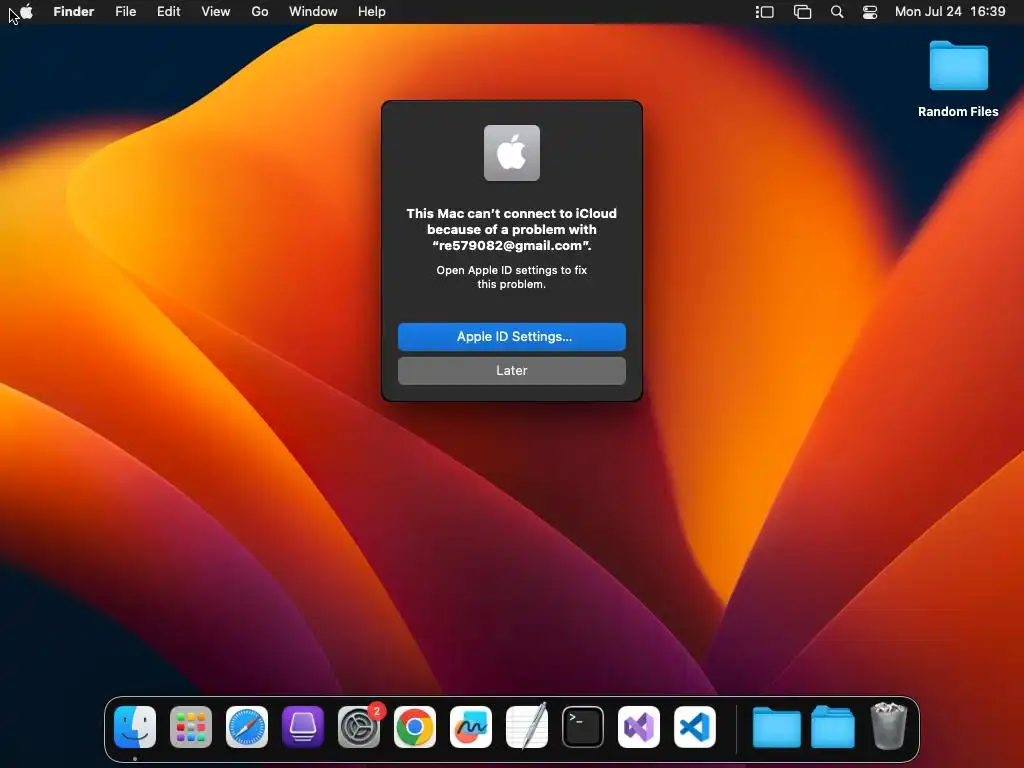Image resolution: width=1024 pixels, height=768 pixels.
Task: Click the Random Files folder label
Action: 958,112
